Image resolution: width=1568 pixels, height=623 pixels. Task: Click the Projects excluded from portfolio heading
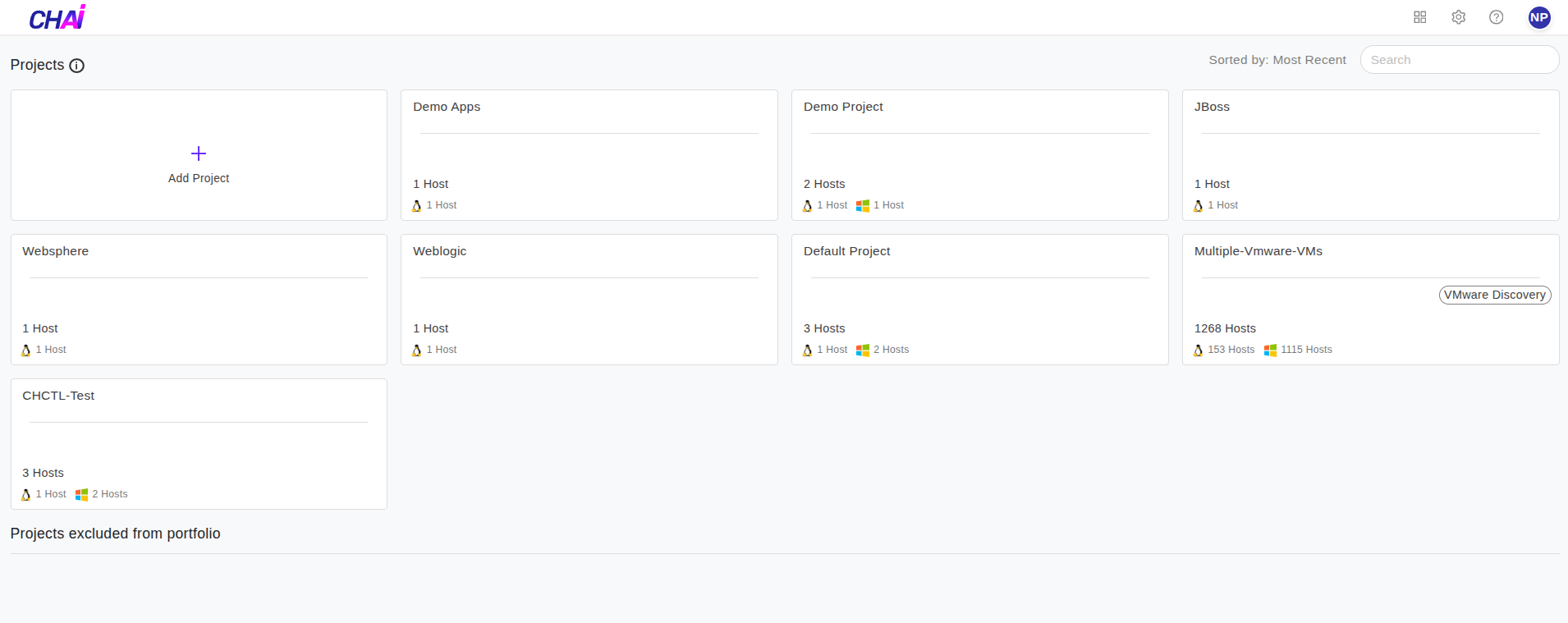[x=115, y=534]
